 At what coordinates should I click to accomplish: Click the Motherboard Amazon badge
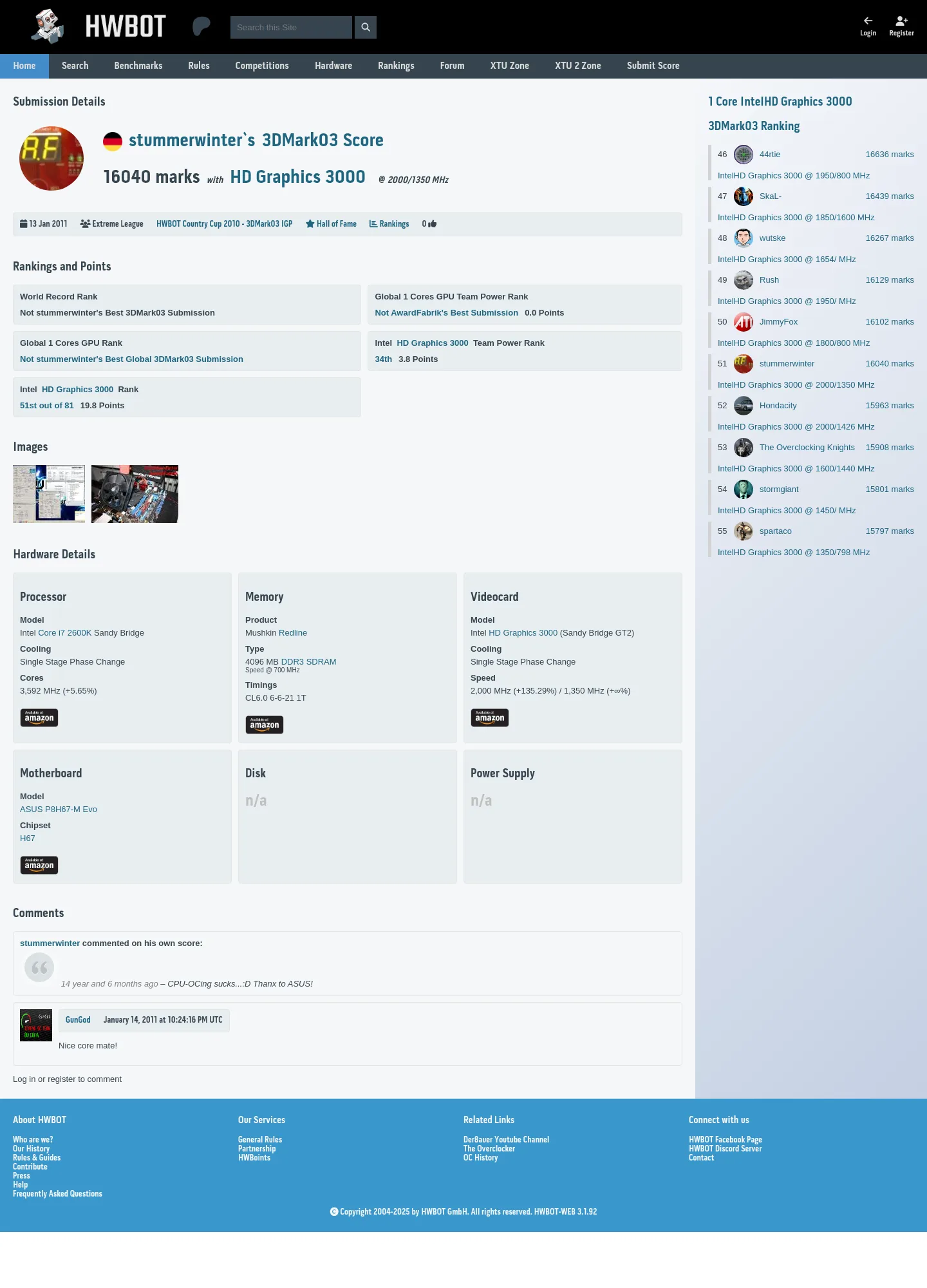tap(39, 865)
